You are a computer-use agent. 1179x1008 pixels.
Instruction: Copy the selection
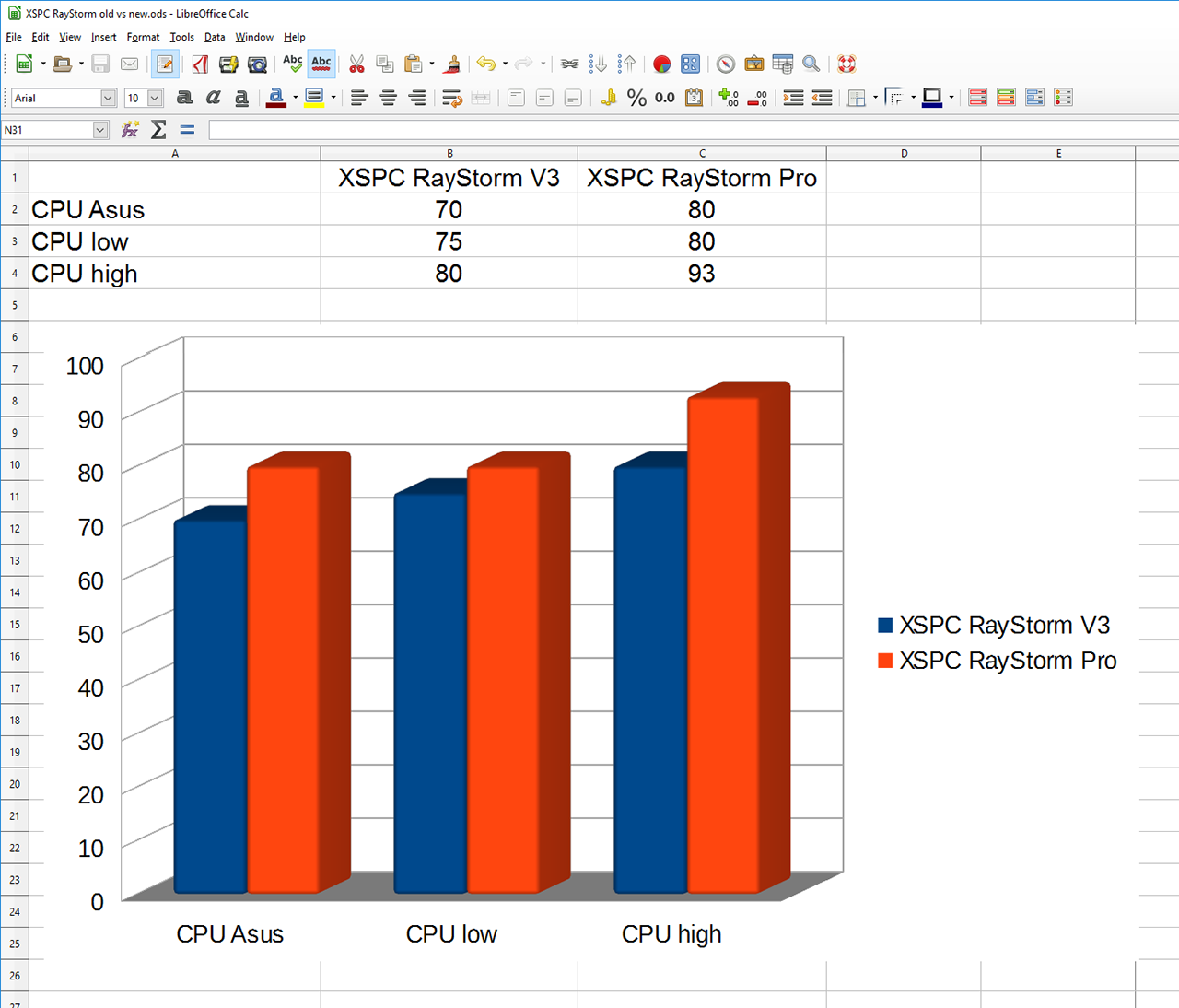click(385, 64)
